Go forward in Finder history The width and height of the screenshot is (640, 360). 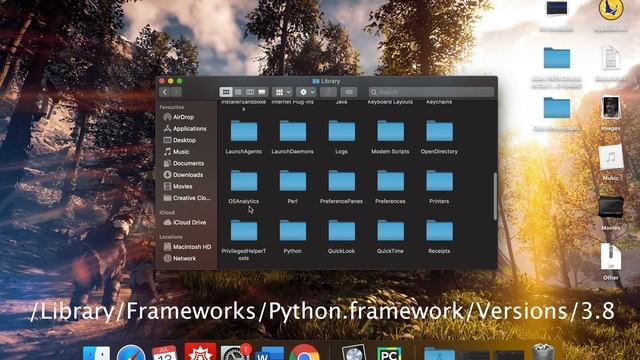tap(176, 92)
